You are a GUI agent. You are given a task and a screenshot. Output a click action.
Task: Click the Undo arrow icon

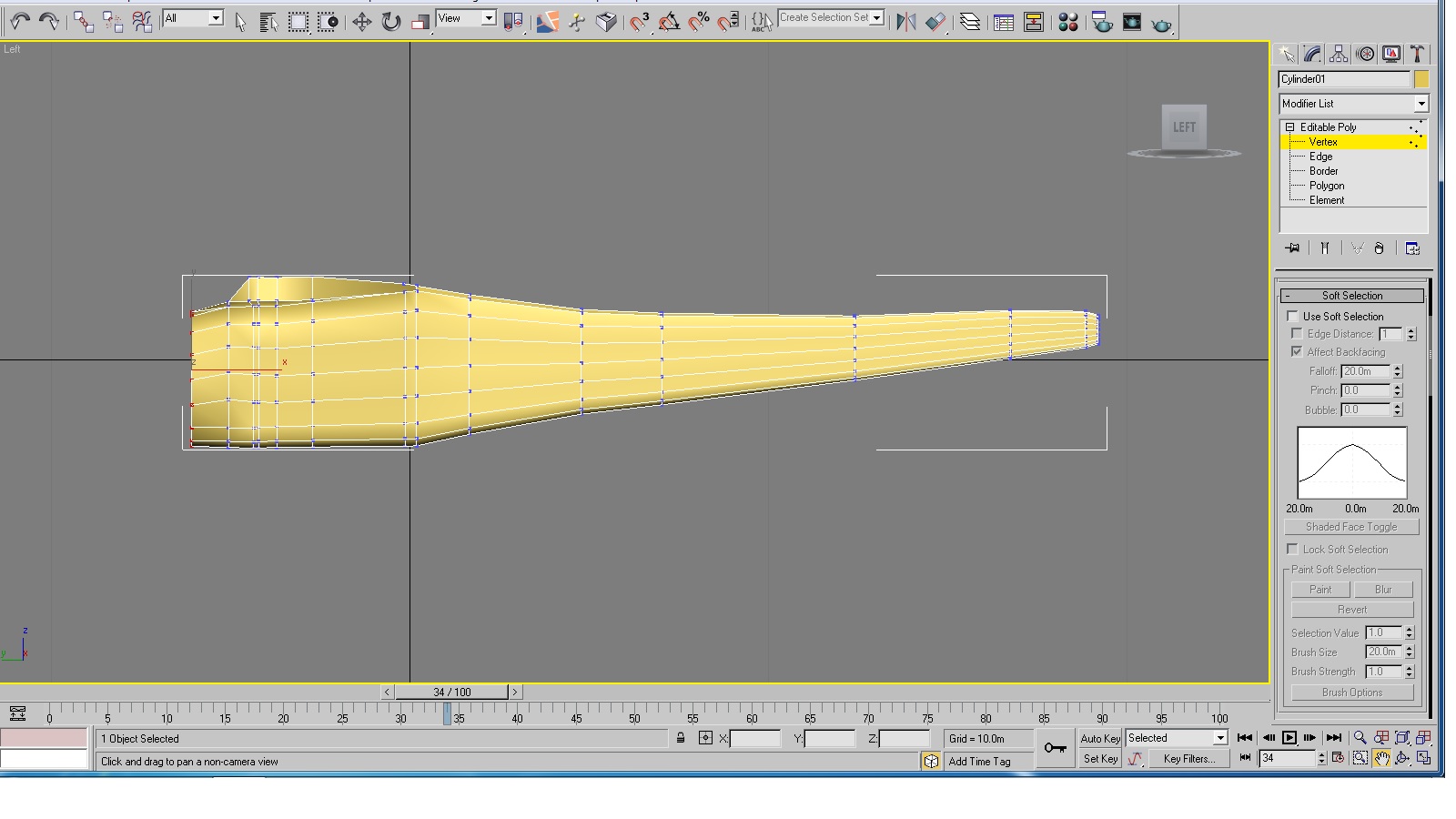20,22
